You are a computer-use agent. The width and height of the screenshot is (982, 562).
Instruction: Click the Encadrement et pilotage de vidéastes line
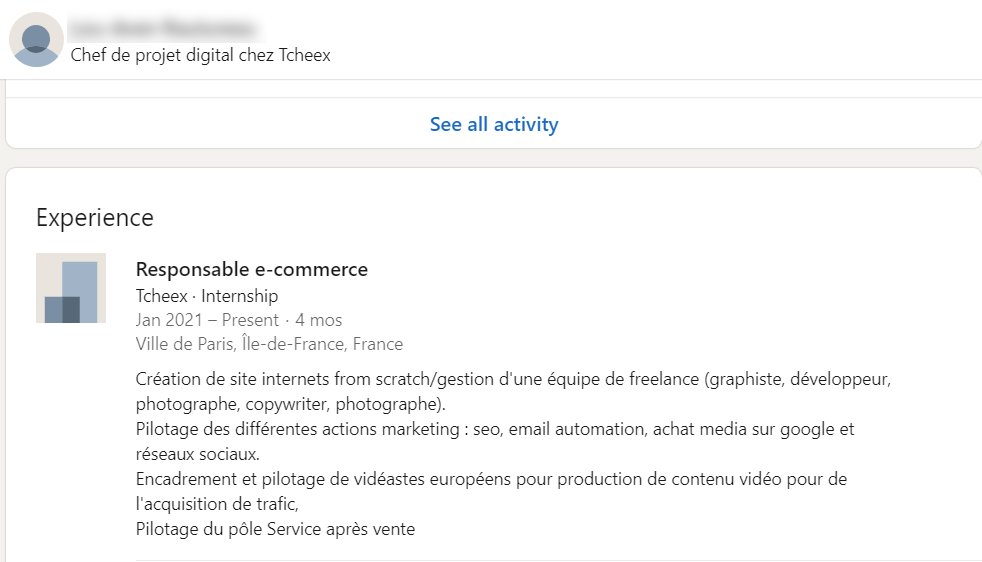(491, 479)
